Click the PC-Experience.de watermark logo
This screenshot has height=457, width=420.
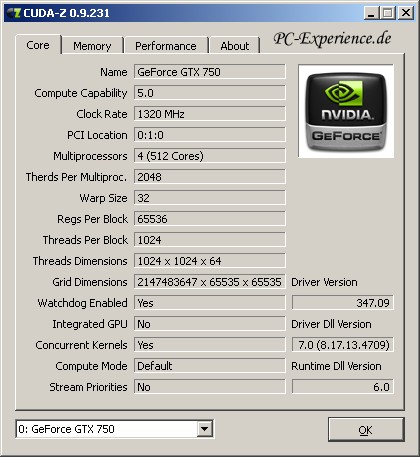[333, 39]
